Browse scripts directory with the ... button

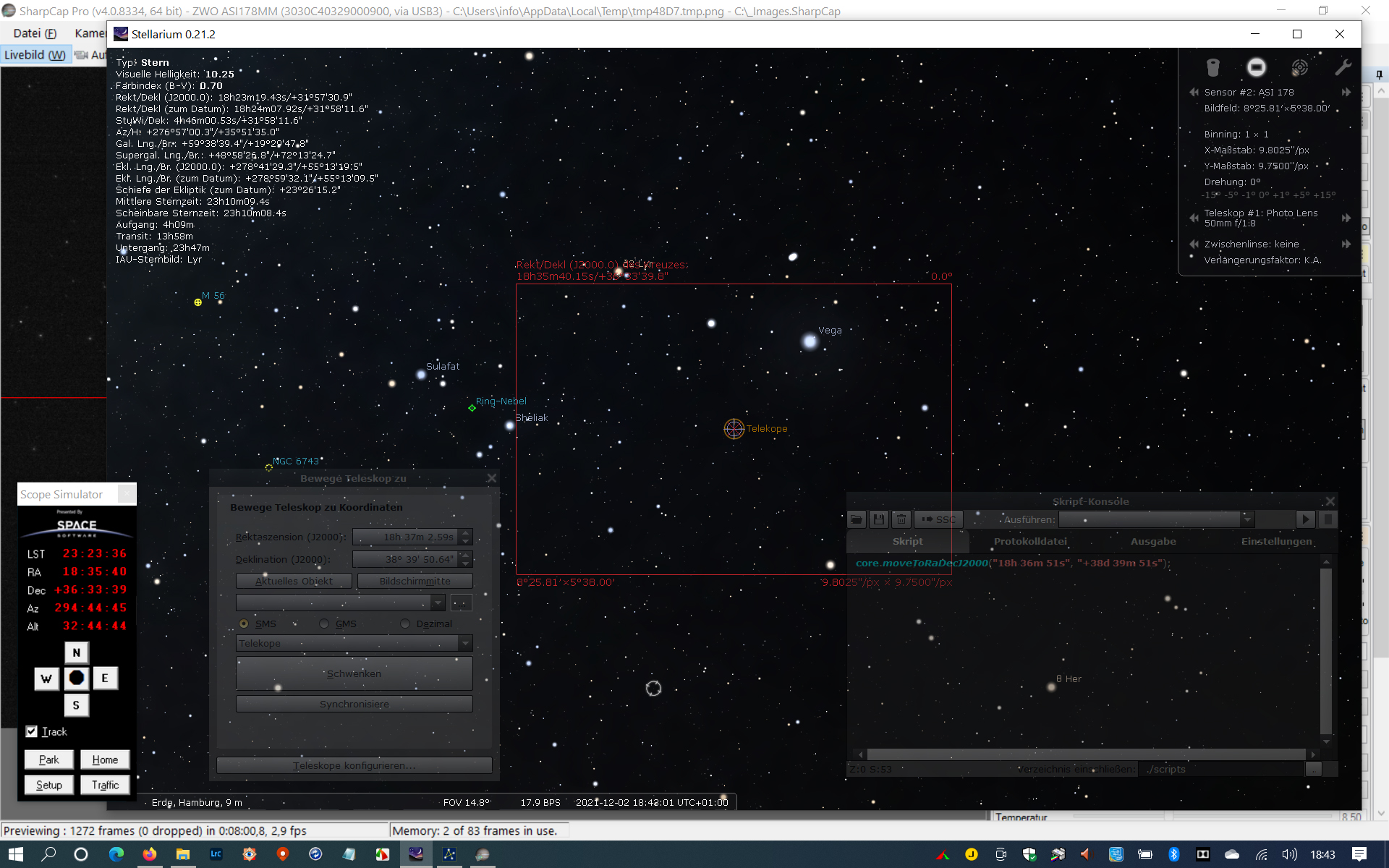point(1313,769)
